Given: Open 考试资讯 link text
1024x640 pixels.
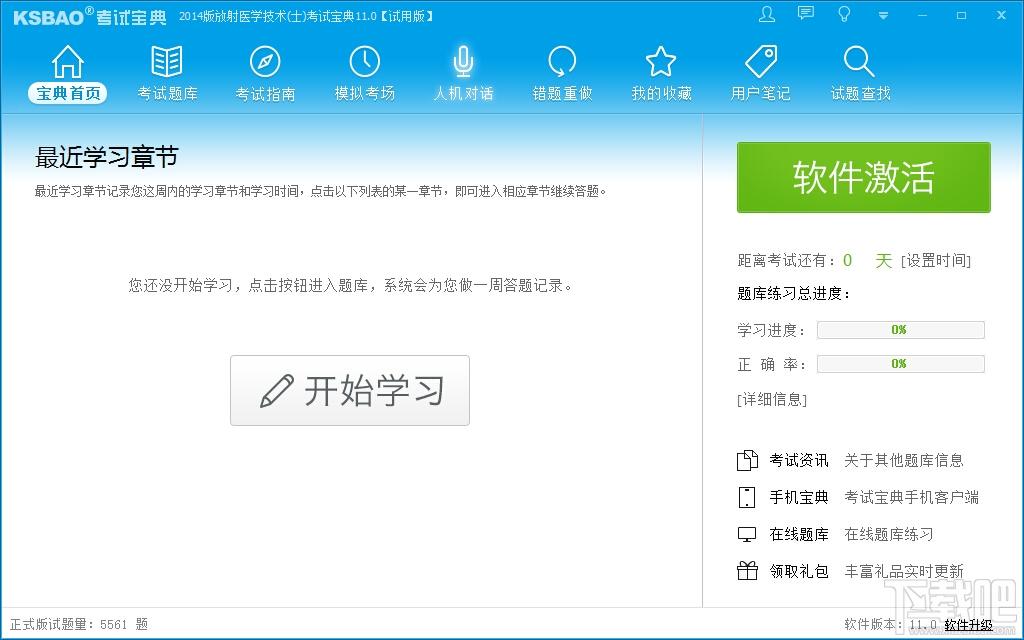Looking at the screenshot, I should pos(799,460).
